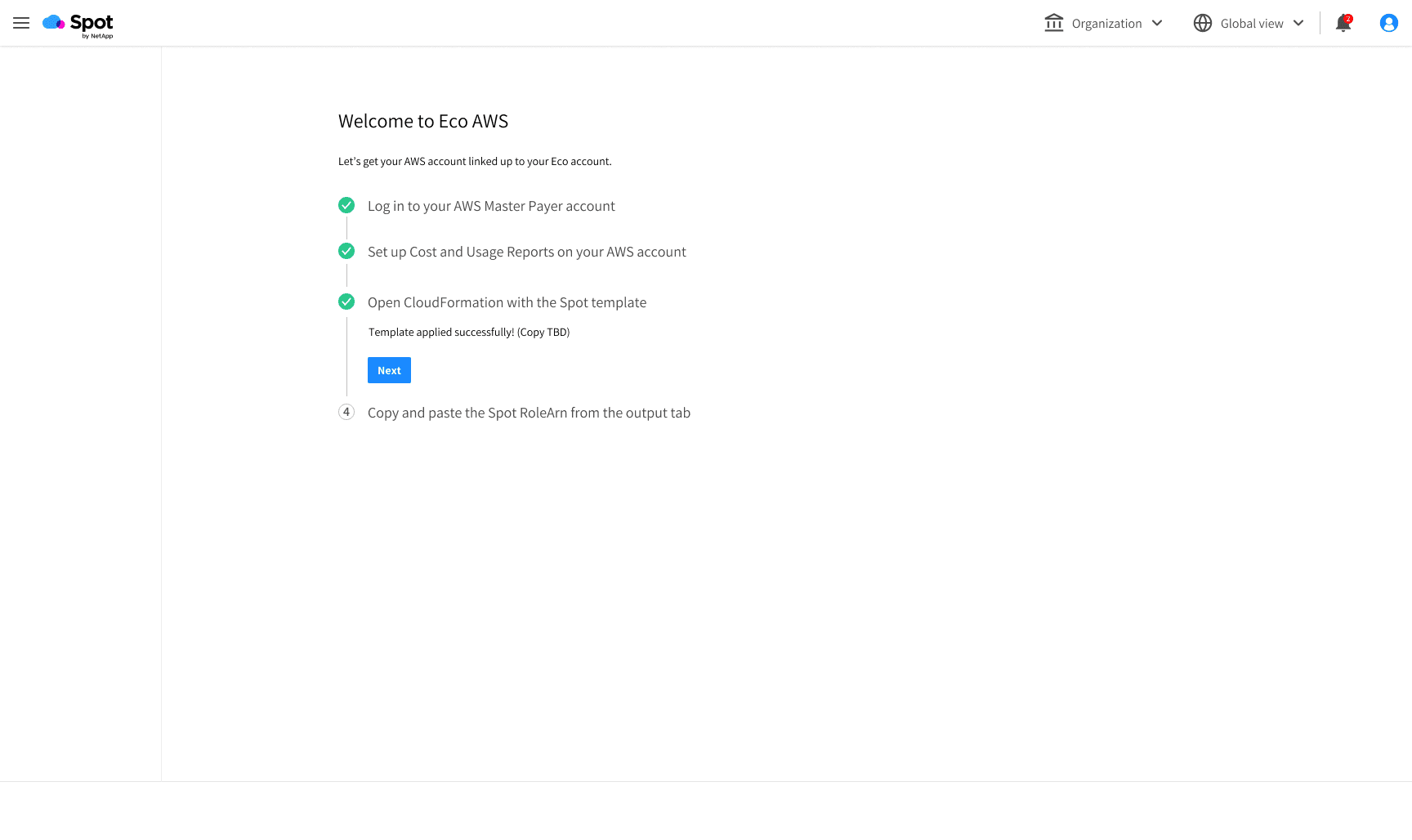Select the Organization menu item

click(x=1106, y=23)
